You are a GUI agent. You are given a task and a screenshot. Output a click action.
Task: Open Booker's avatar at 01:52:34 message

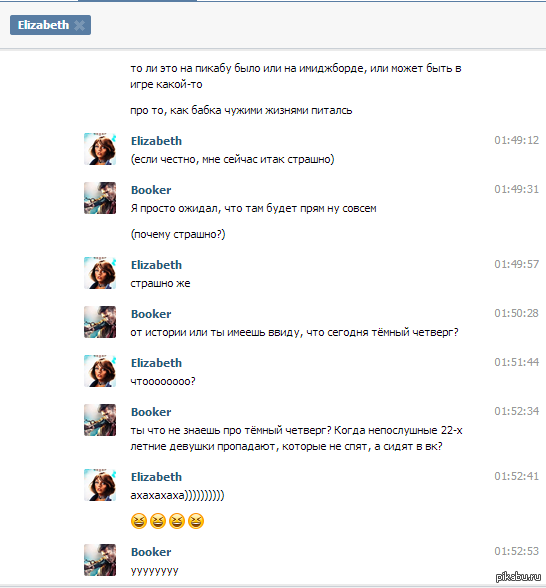(100, 420)
